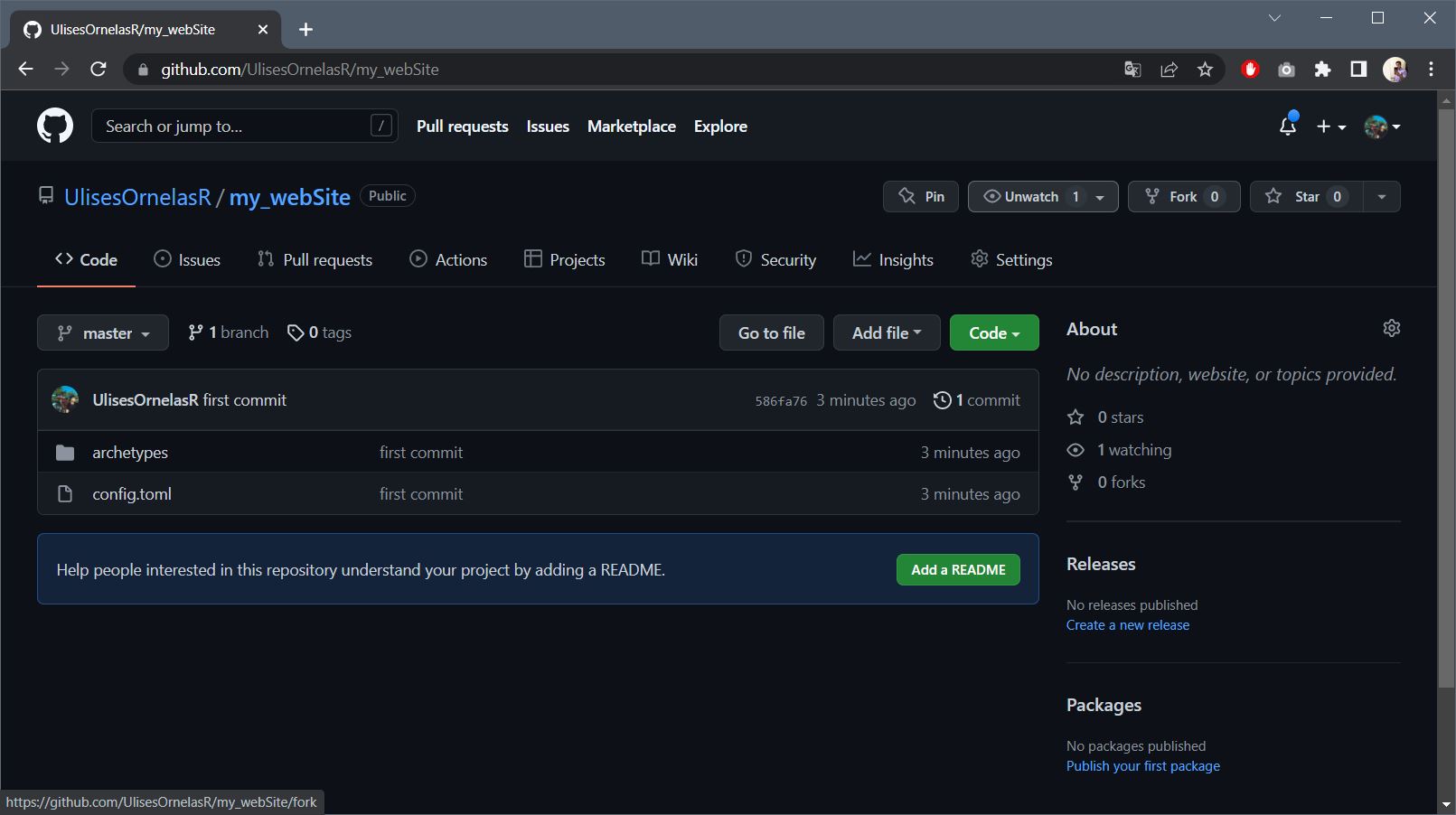Click the Search or jump to field
1456x815 pixels.
coord(245,126)
